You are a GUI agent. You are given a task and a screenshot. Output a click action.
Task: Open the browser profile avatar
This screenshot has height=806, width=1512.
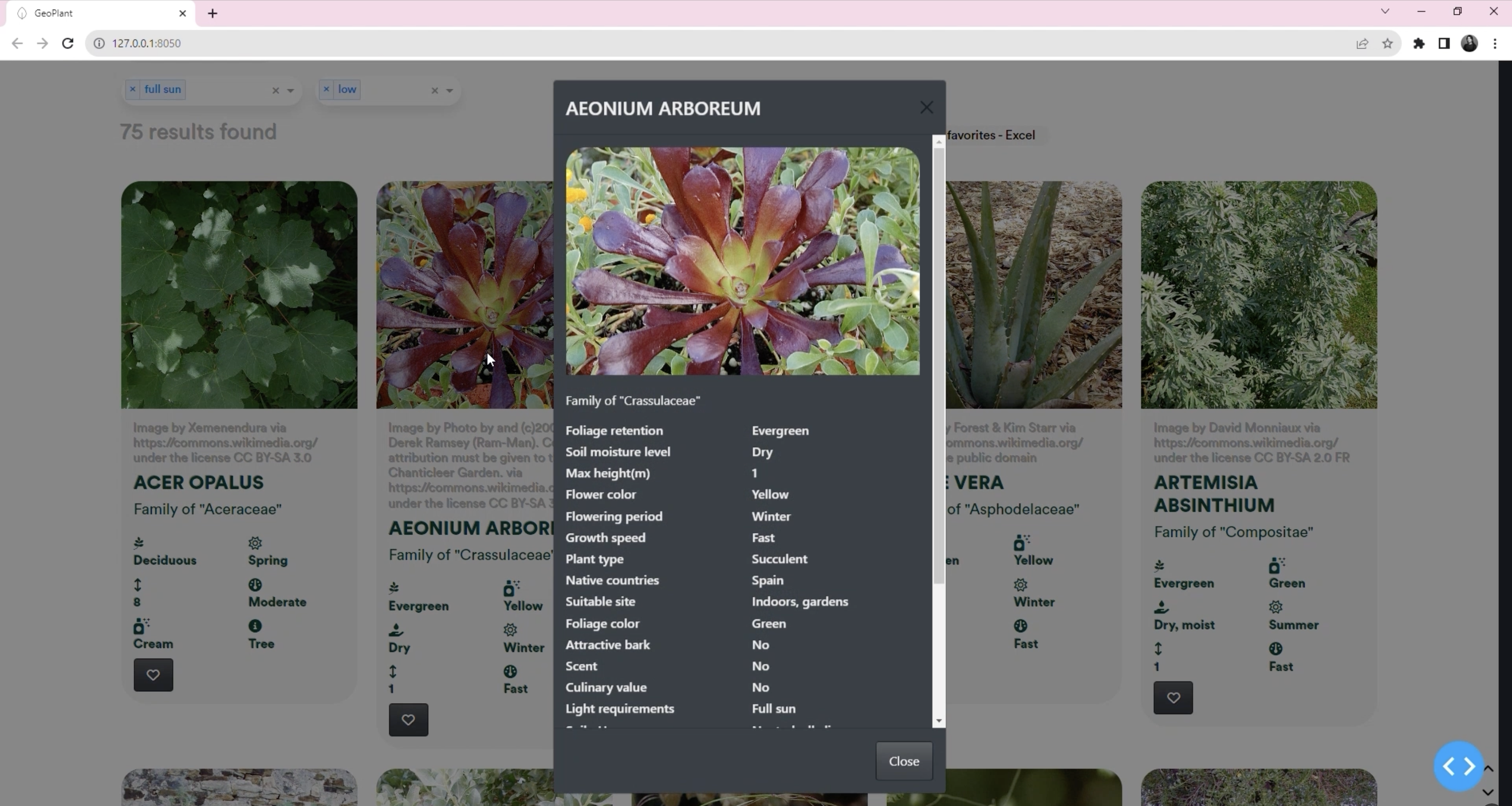1469,43
